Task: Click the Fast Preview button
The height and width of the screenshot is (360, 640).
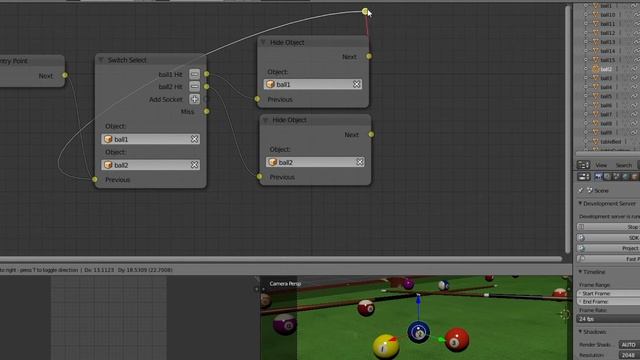Action: [608, 259]
